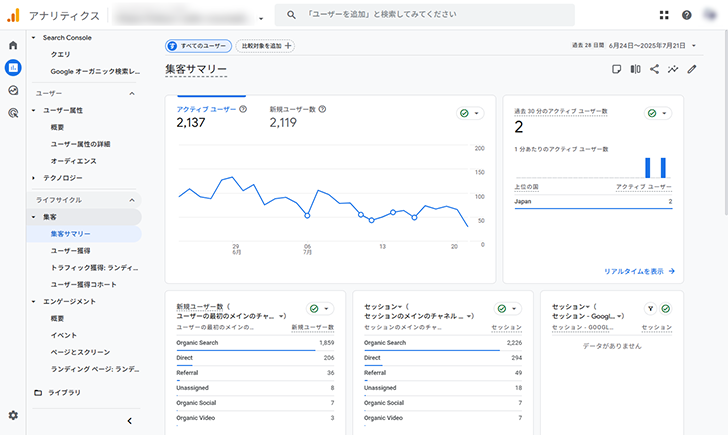Collapse the ライフサイクル section chevron
Image resolution: width=728 pixels, height=435 pixels.
pos(132,200)
